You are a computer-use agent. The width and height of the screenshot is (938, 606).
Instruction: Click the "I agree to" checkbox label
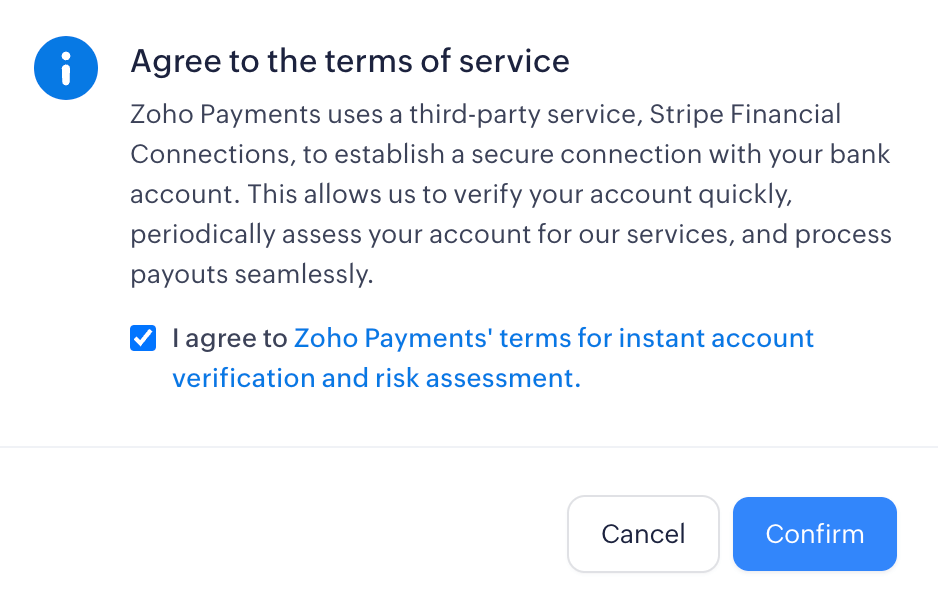coord(230,338)
